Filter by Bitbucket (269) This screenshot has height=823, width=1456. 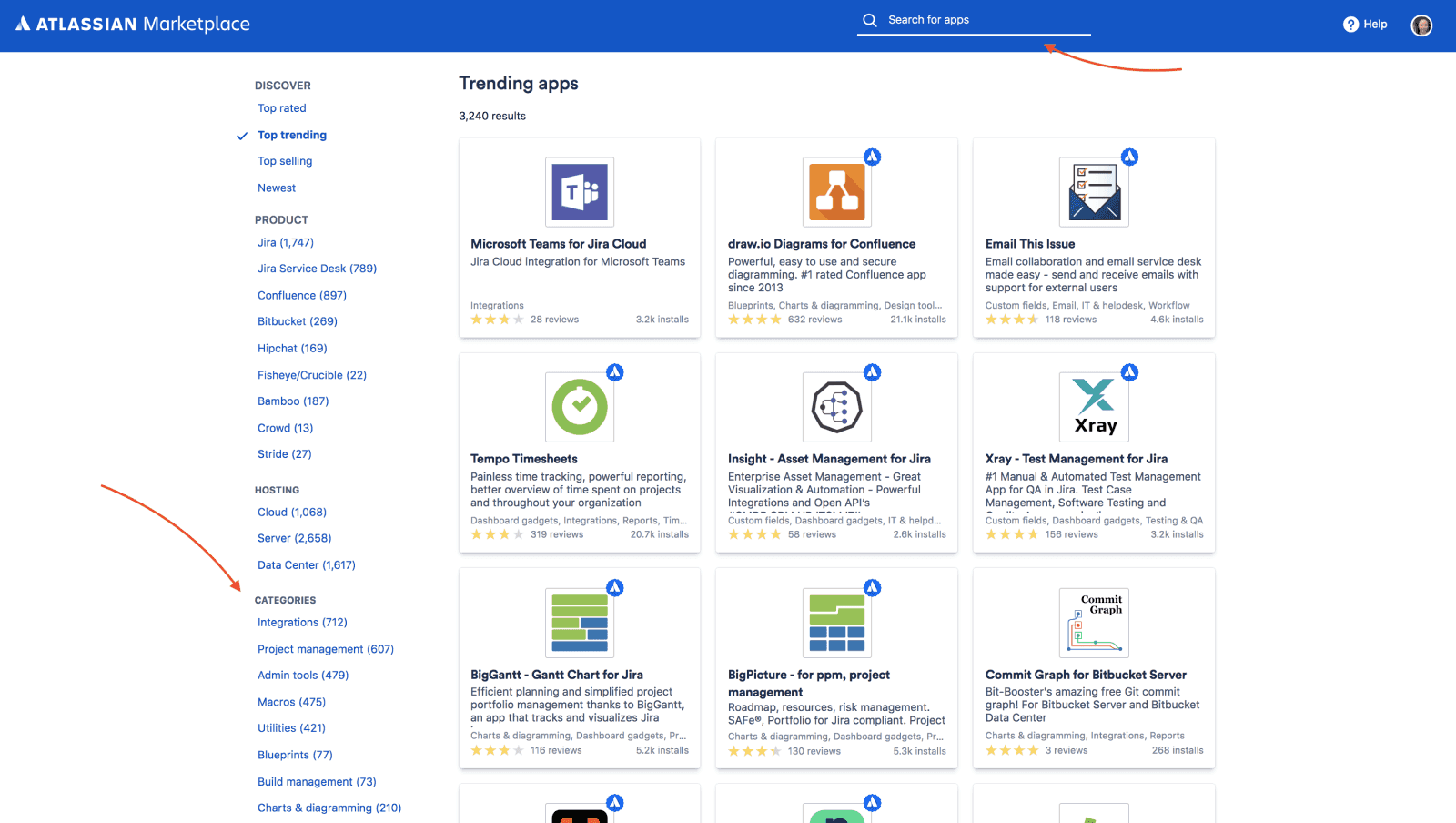(x=298, y=321)
